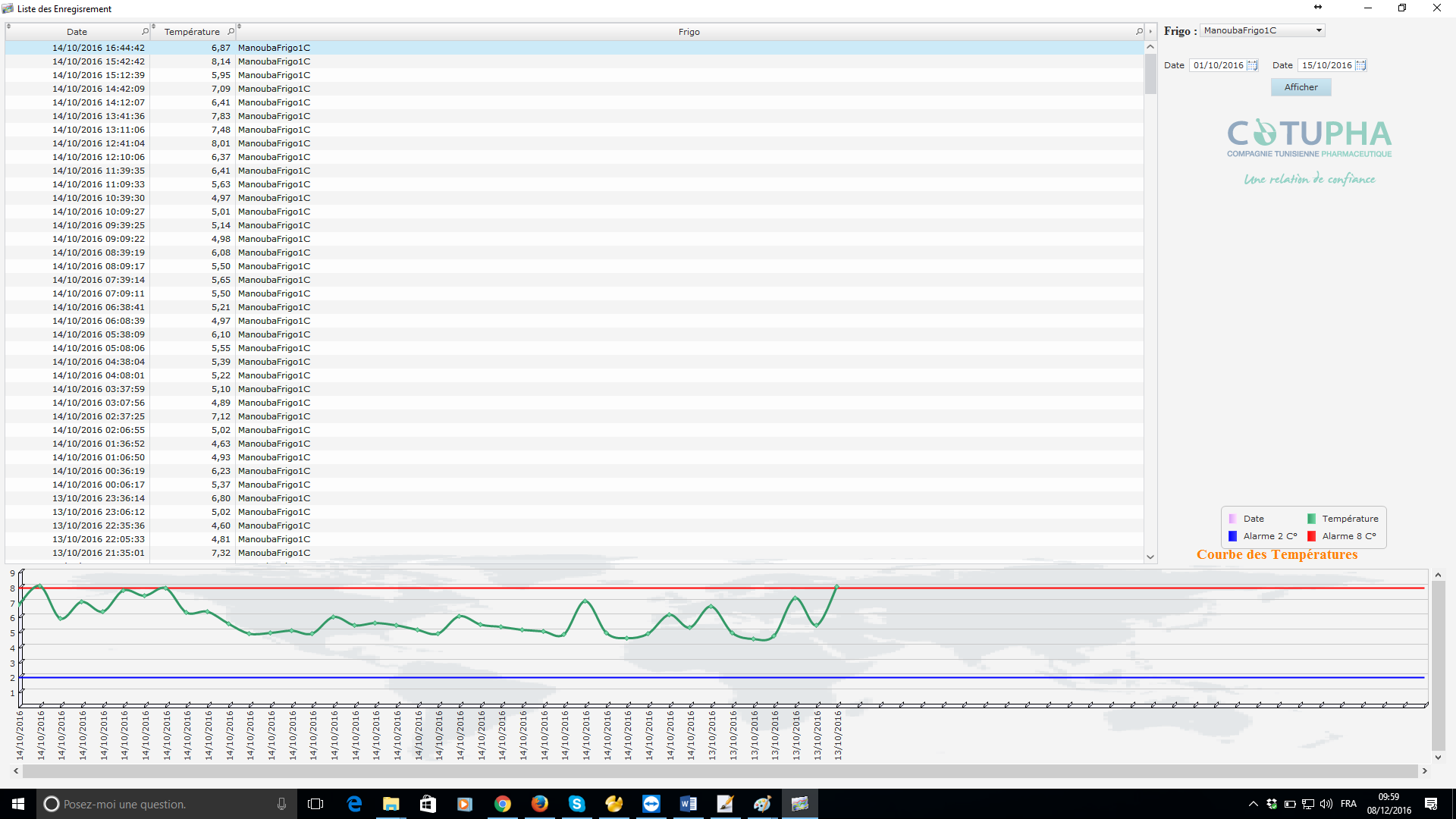Select the row dated 14/10/2016 15:42:42
This screenshot has height=819, width=1456.
tap(574, 61)
